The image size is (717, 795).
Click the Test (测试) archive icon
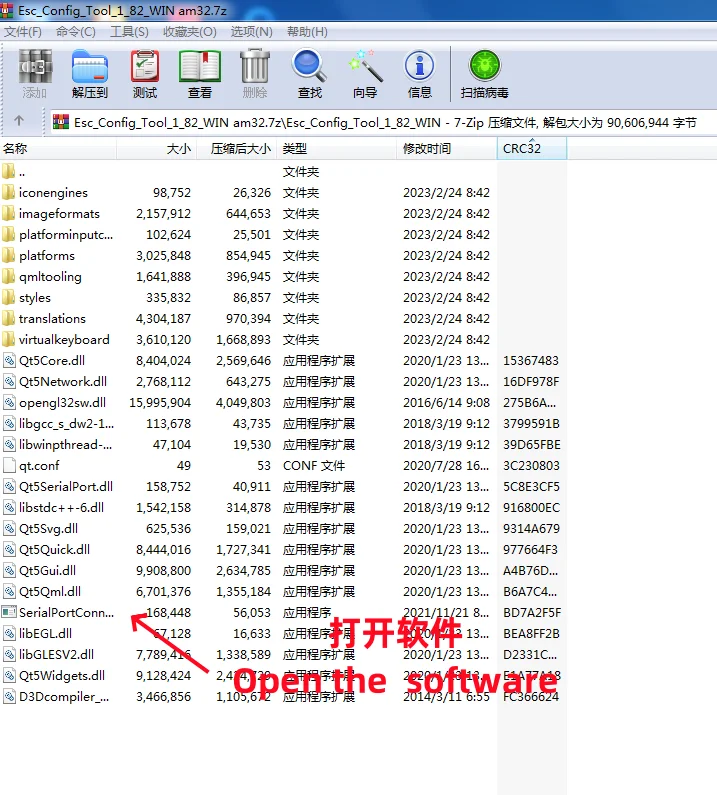click(145, 74)
